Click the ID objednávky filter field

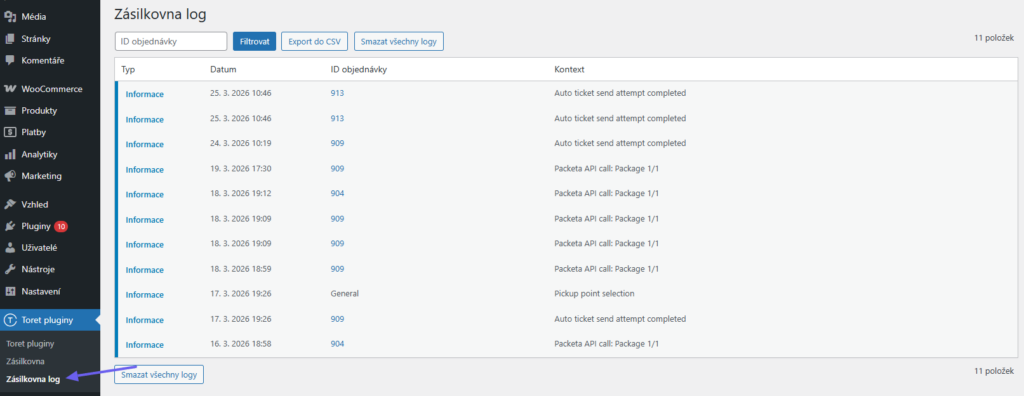coord(170,41)
